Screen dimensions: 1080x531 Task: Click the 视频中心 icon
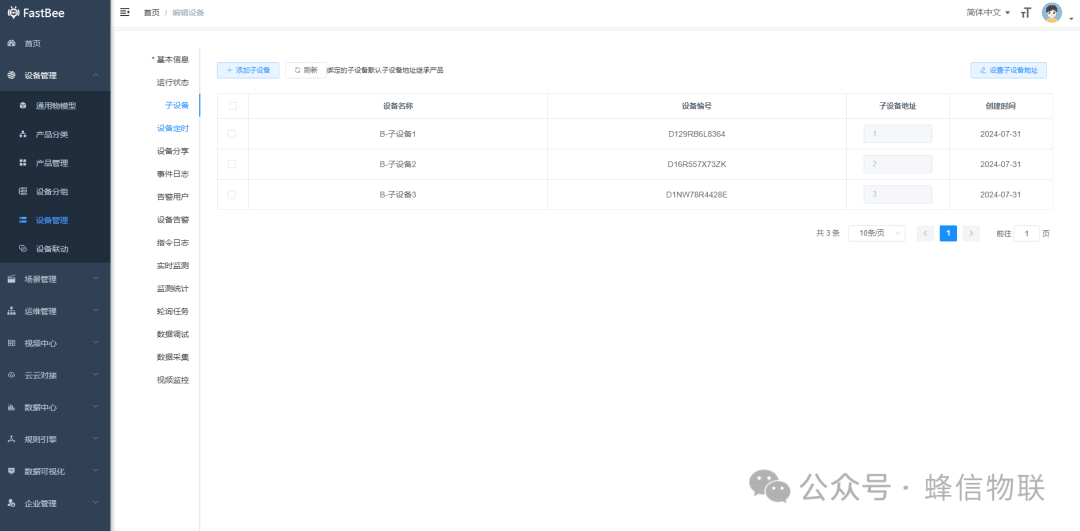click(11, 343)
